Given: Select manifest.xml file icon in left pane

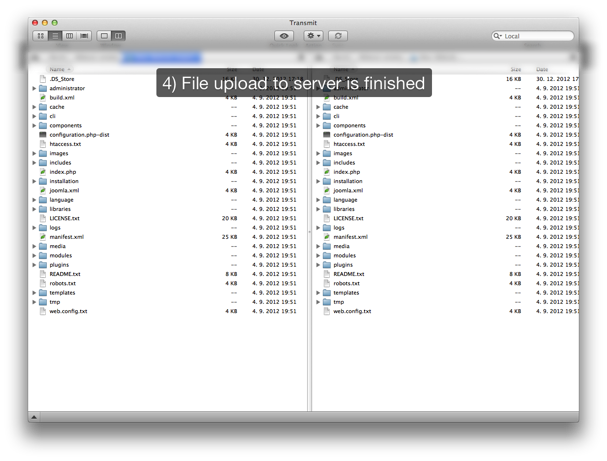Looking at the screenshot, I should (x=43, y=237).
